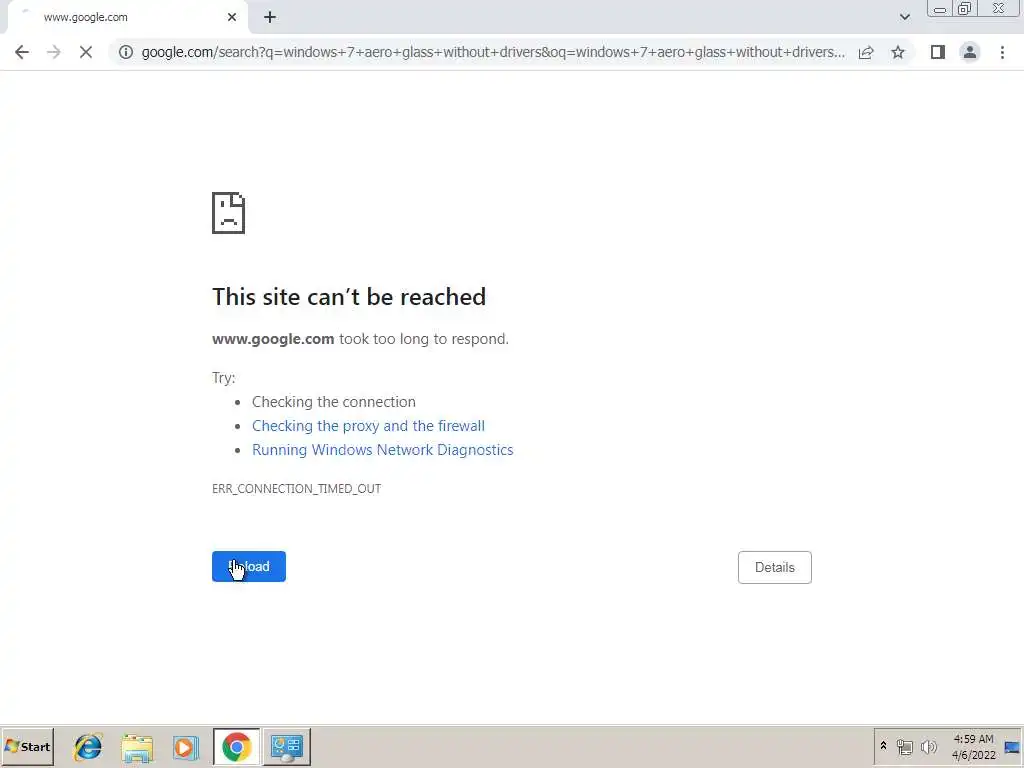Screen dimensions: 1024x768
Task: Share this page icon in the address bar
Action: click(866, 52)
